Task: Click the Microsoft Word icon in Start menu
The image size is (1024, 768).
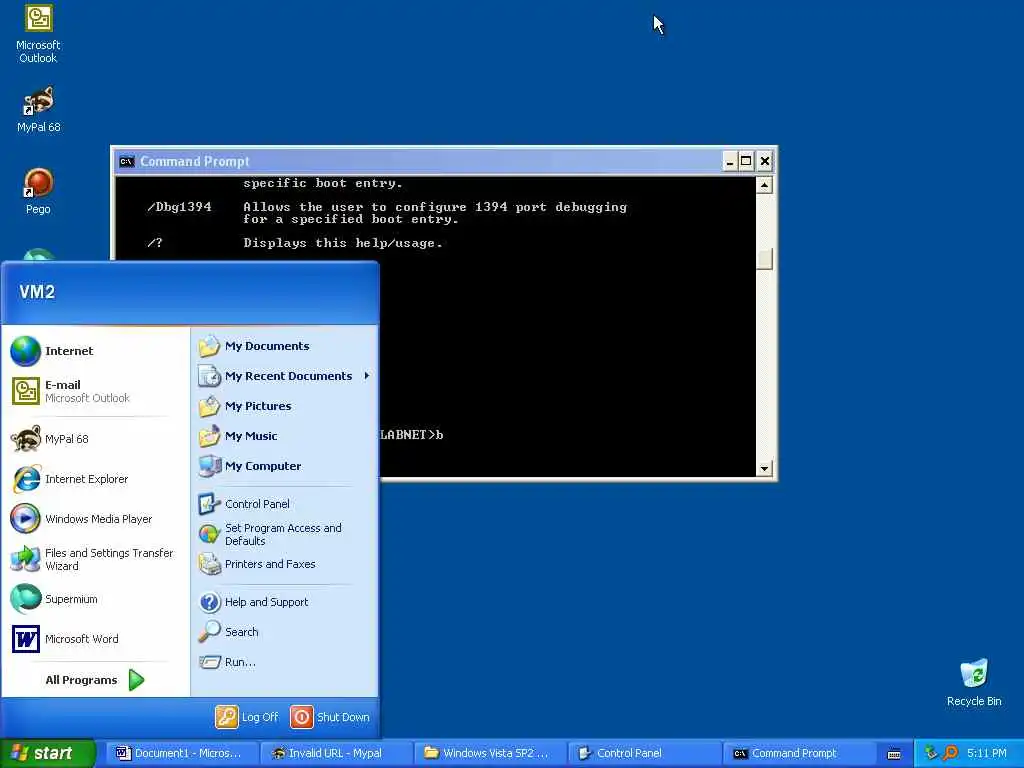Action: (25, 639)
